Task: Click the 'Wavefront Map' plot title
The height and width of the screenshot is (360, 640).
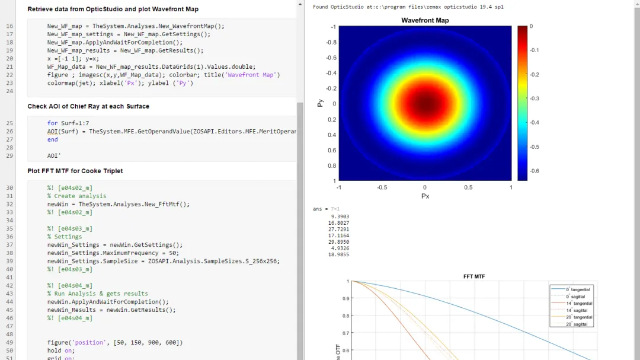Action: [425, 20]
